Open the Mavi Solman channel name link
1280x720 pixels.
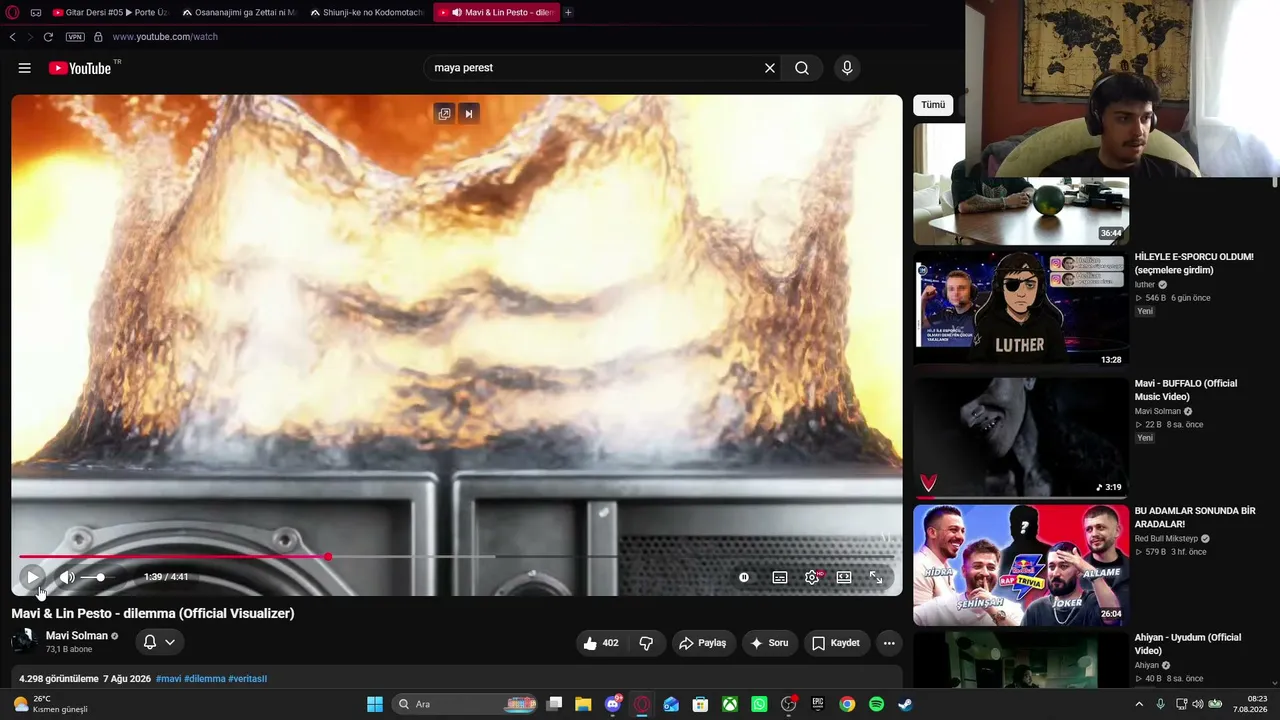pyautogui.click(x=77, y=636)
